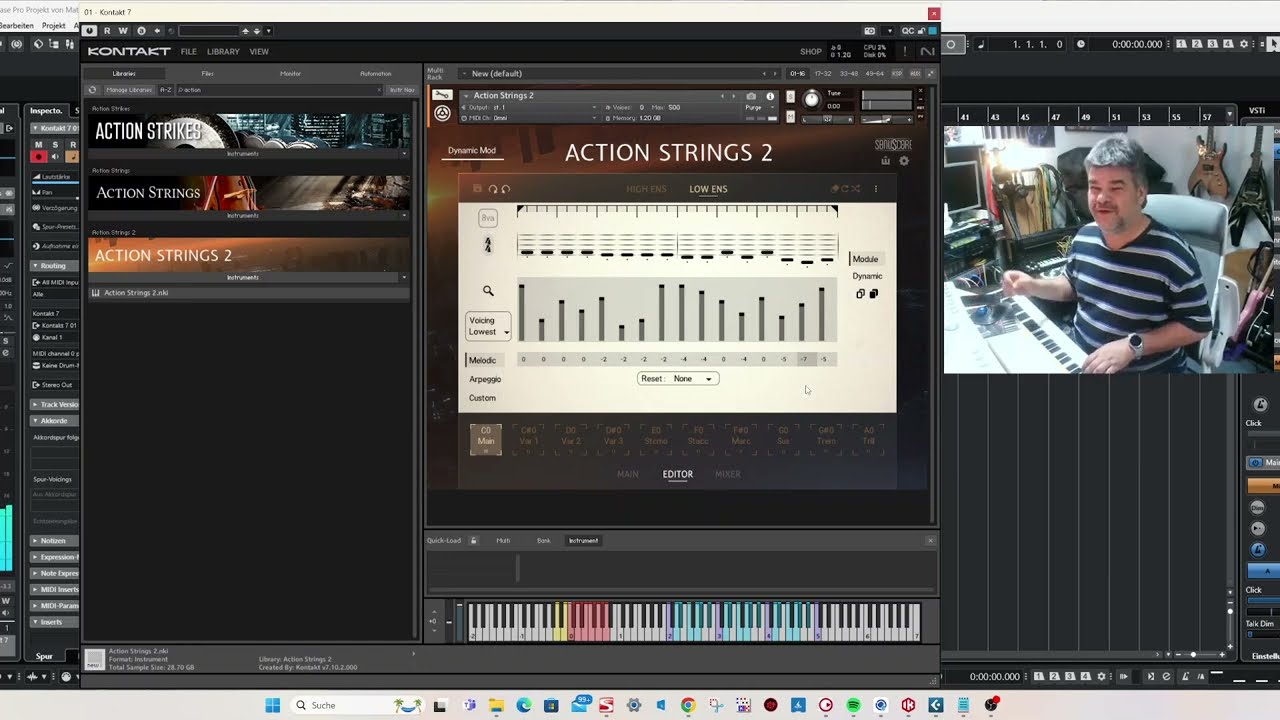
Task: Show instrument info with the i icon
Action: (770, 96)
